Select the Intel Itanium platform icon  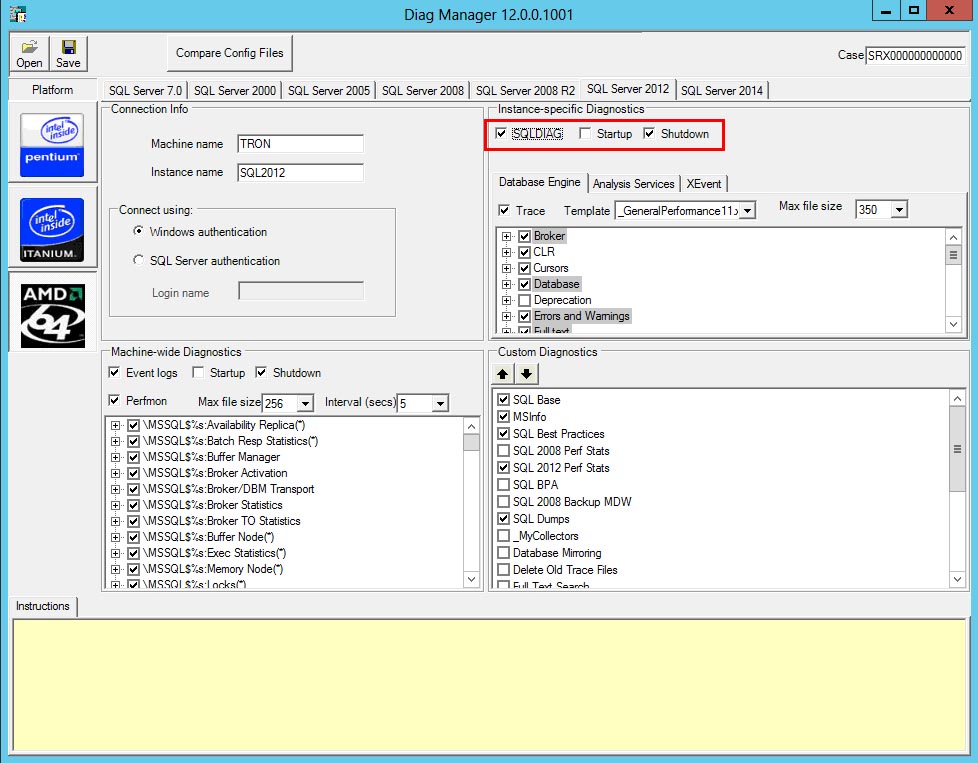pyautogui.click(x=52, y=230)
